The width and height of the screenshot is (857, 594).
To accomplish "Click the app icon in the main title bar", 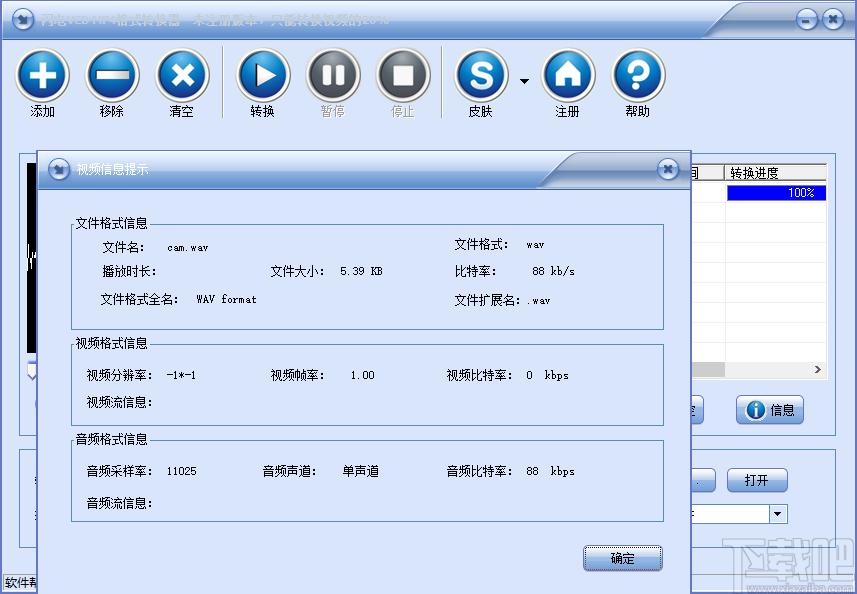I will [22, 20].
